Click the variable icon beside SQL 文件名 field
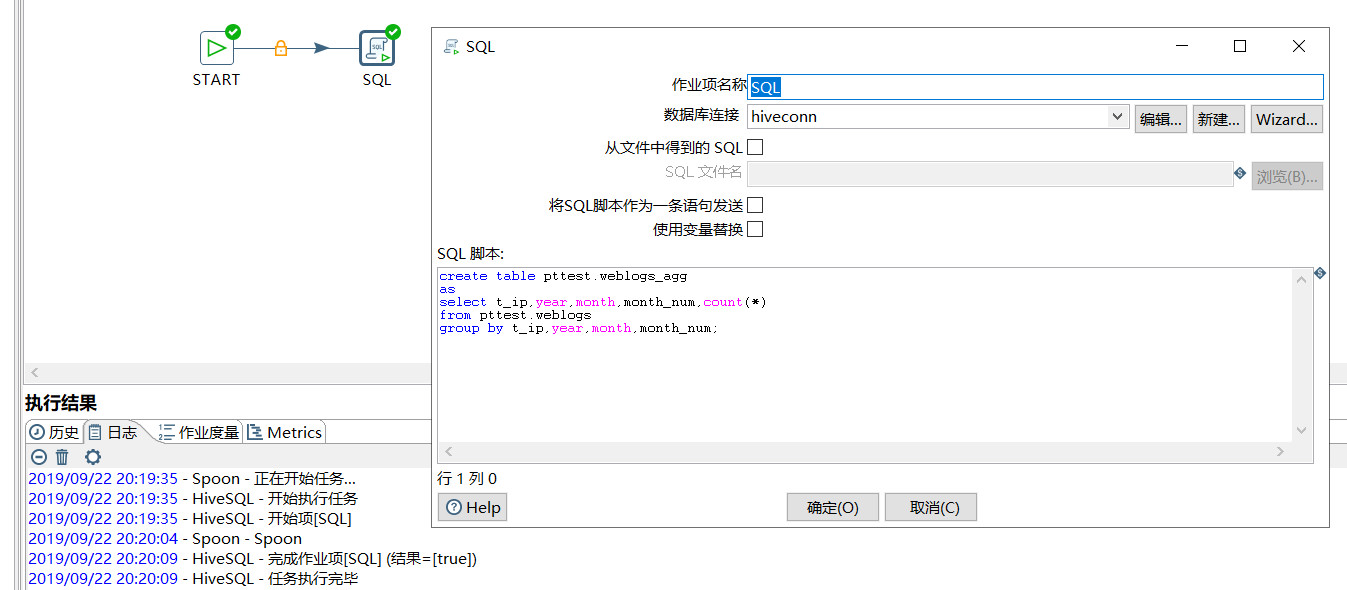Image resolution: width=1347 pixels, height=590 pixels. pyautogui.click(x=1240, y=172)
